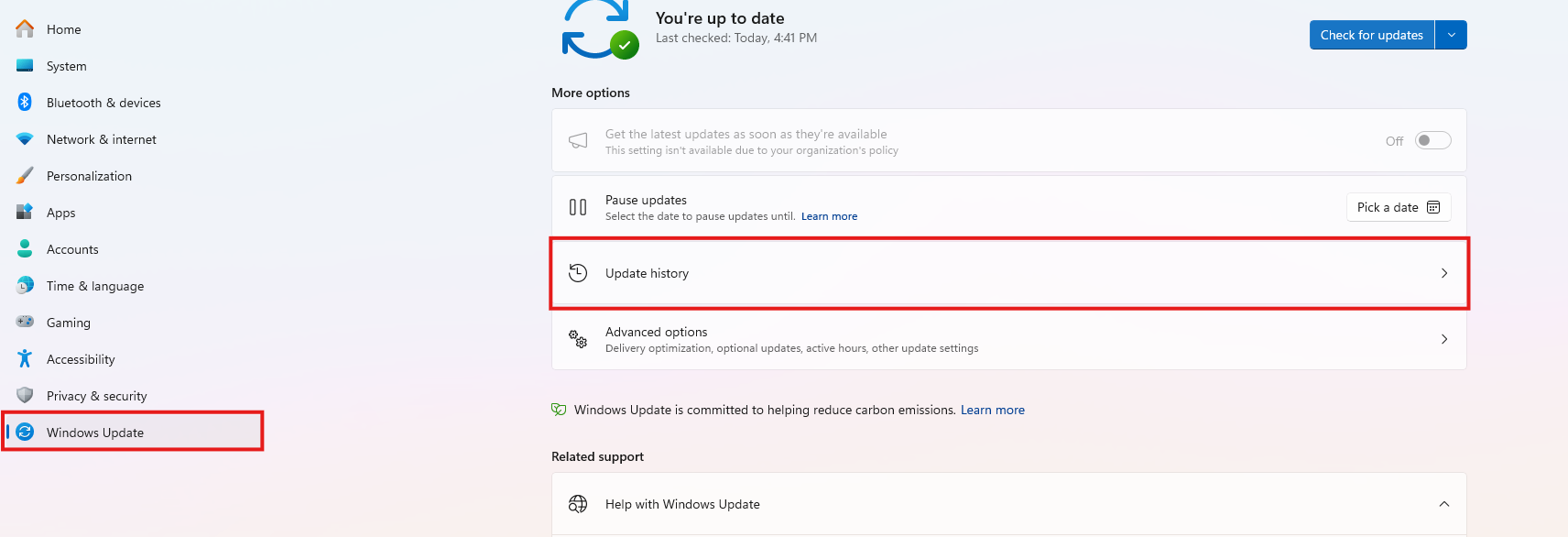Click the System monitor icon
Viewport: 1568px width, 537px height.
coord(25,65)
